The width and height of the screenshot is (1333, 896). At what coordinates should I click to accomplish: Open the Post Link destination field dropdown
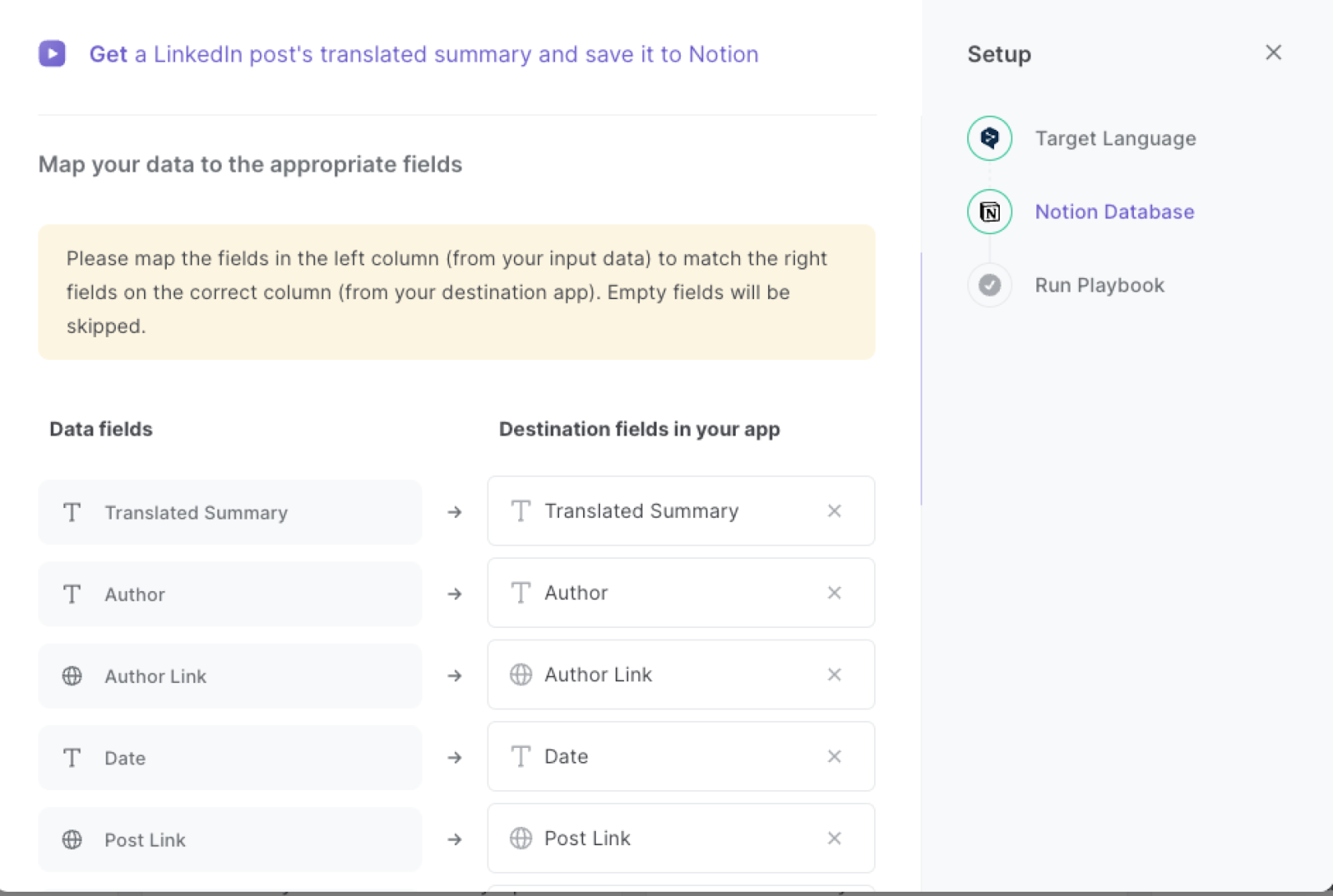681,838
